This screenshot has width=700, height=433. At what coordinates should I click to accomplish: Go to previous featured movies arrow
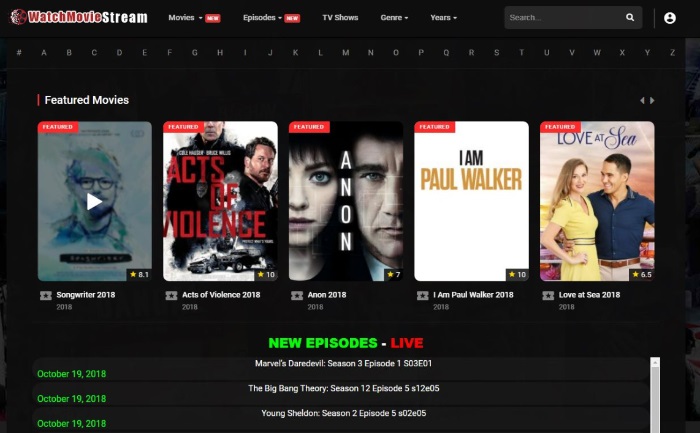point(642,100)
